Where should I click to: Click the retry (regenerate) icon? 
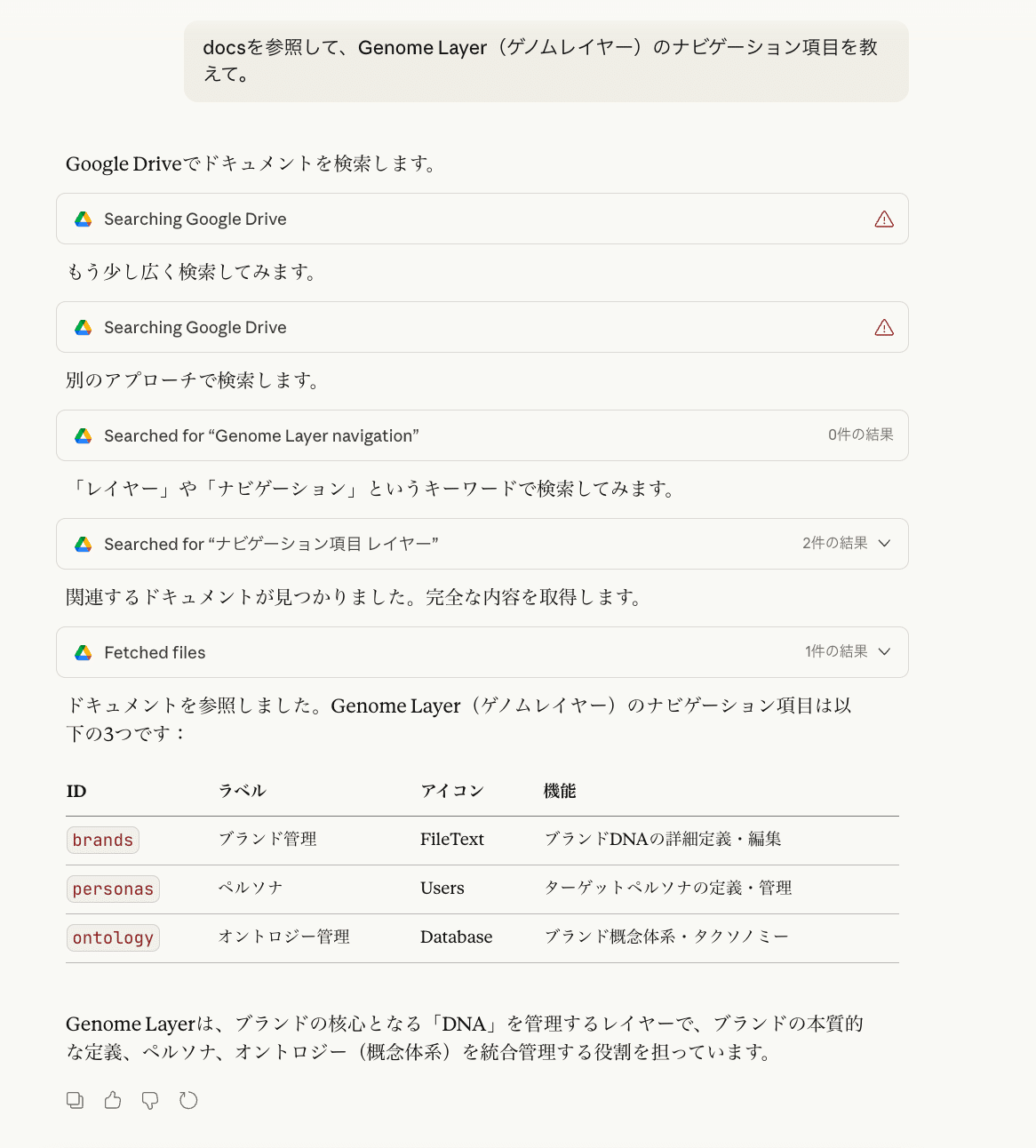(188, 1100)
